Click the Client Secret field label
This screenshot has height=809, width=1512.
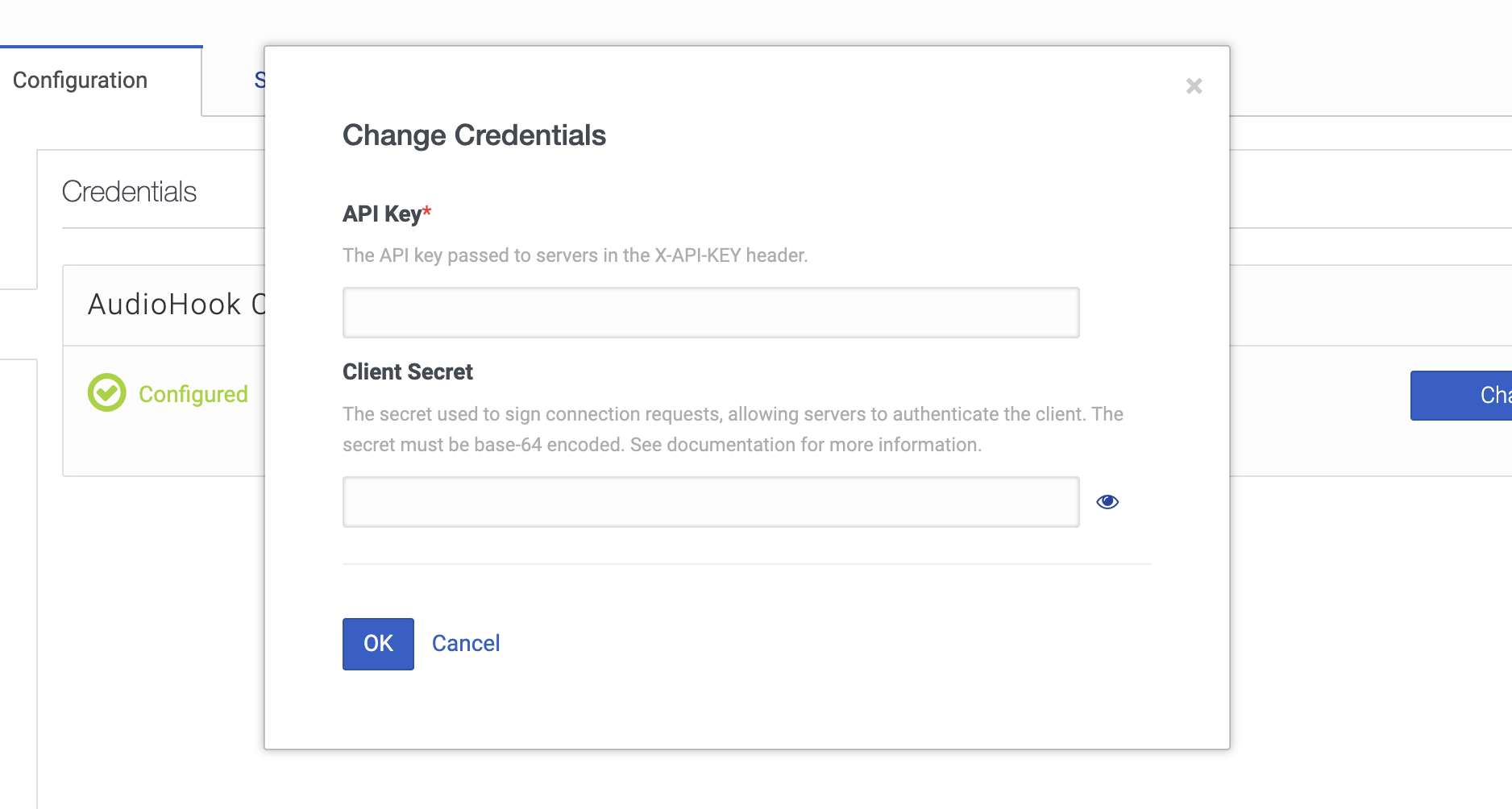407,372
